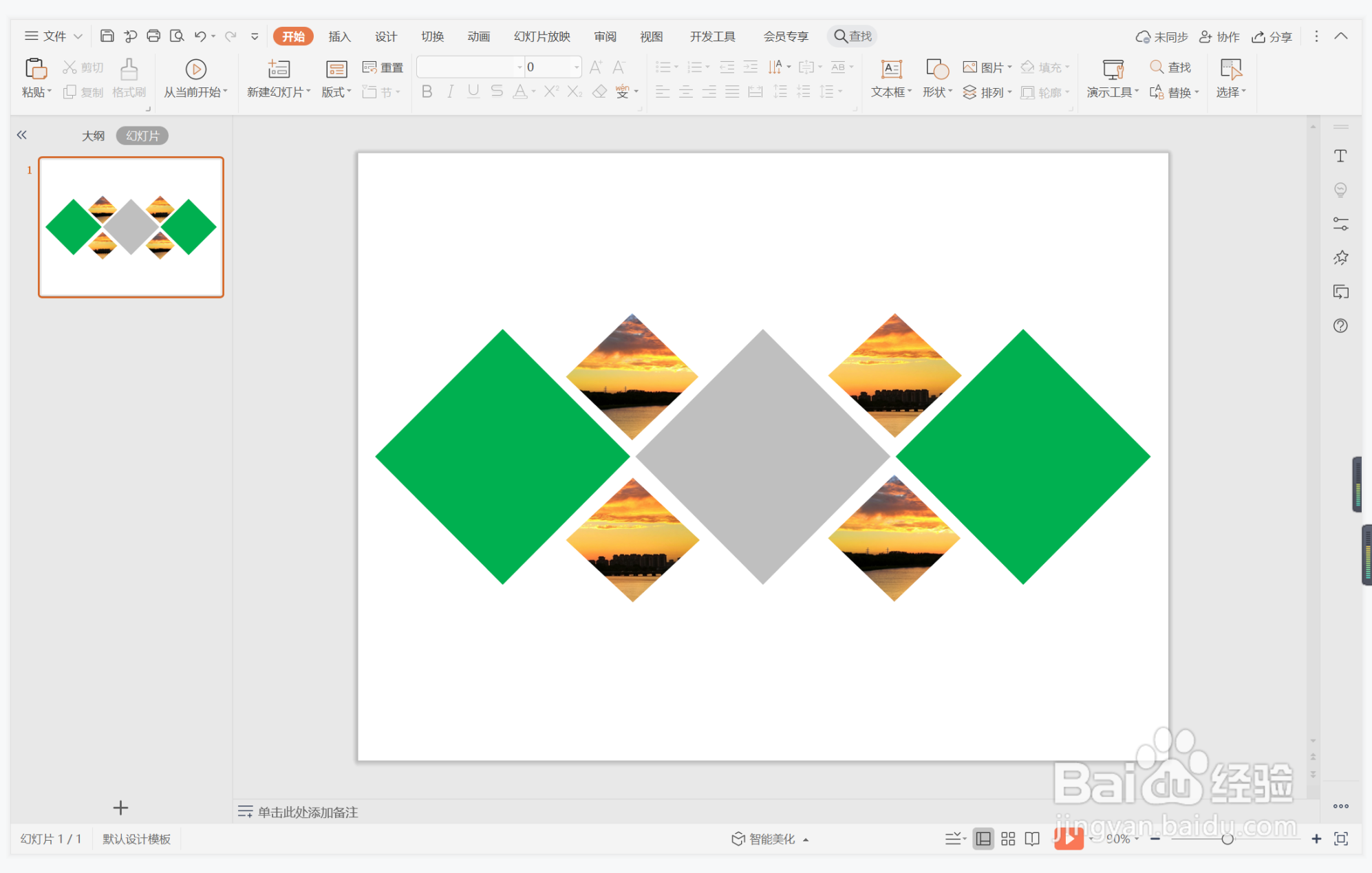1372x873 pixels.
Task: Select slide 1 thumbnail
Action: tap(131, 227)
